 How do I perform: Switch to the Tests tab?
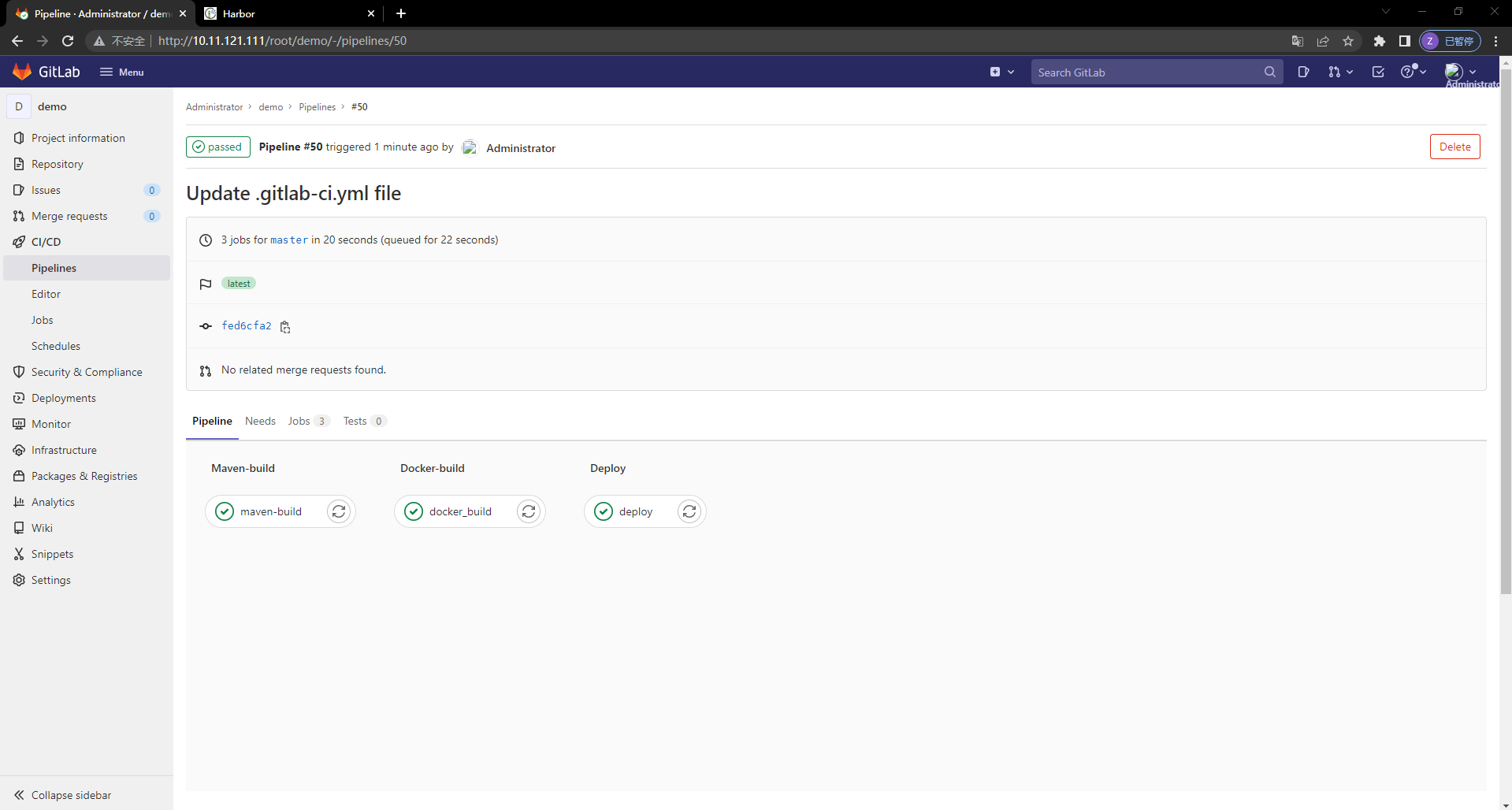click(x=364, y=421)
